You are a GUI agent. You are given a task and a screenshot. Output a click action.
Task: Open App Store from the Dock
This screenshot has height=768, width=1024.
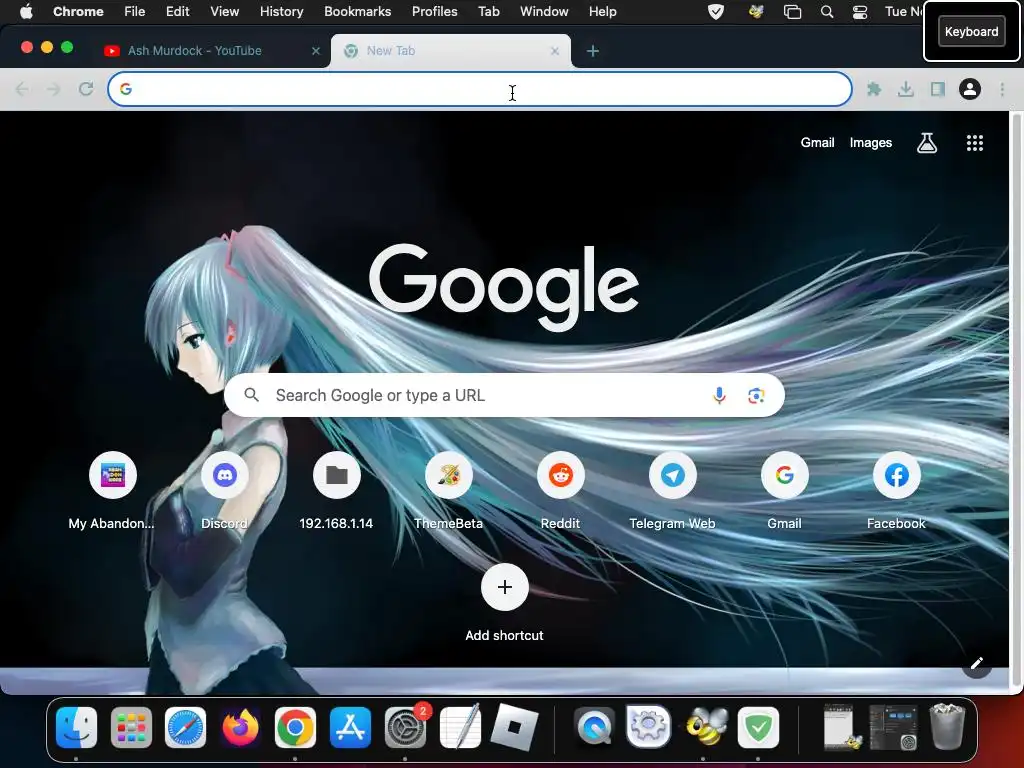coord(350,728)
